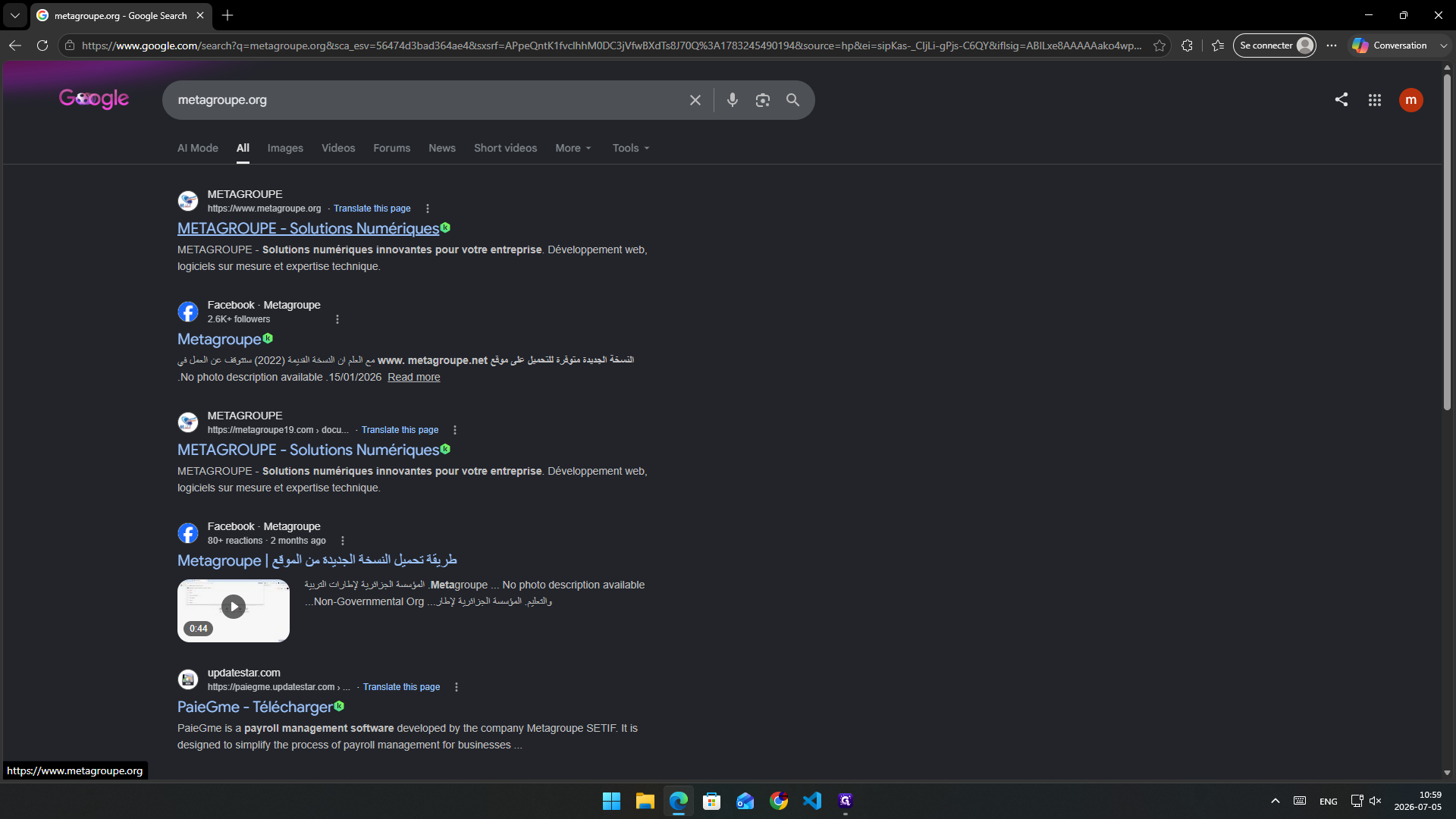Open the browser extensions puzzle icon
Image resolution: width=1456 pixels, height=819 pixels.
(1187, 45)
